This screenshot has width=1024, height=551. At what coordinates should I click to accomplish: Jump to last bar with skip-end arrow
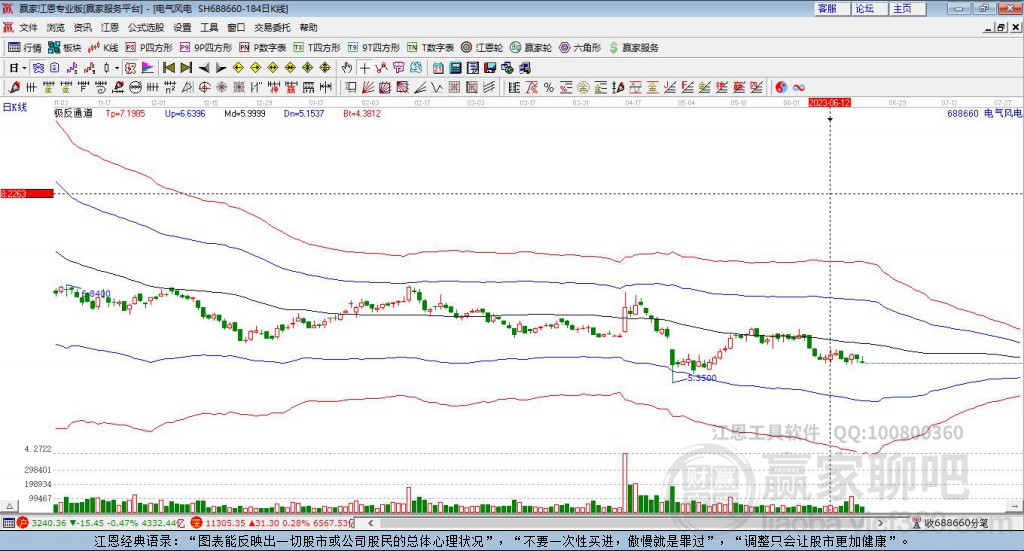click(x=186, y=68)
